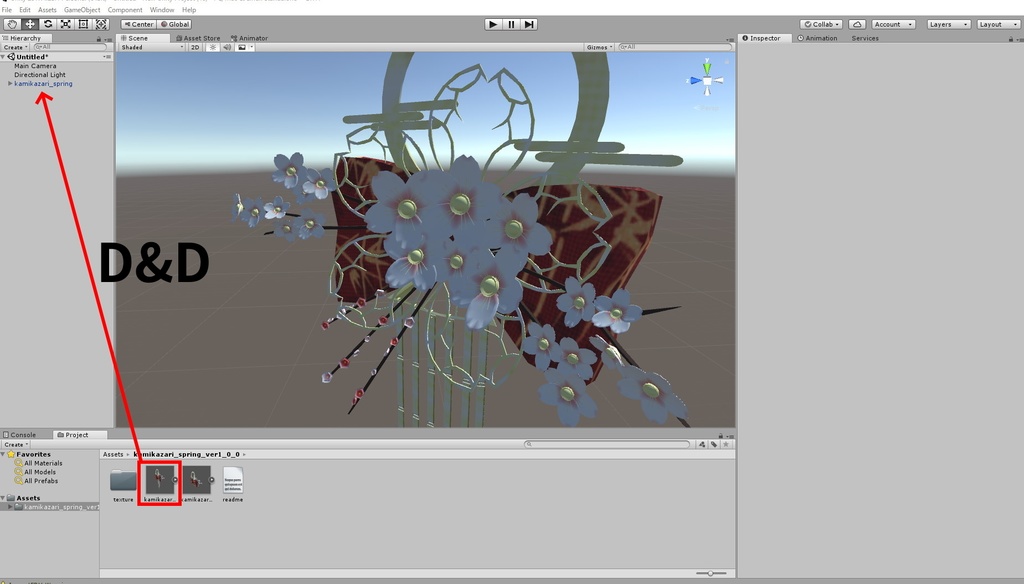The height and width of the screenshot is (584, 1024).
Task: Expand the kamikazari_spring hierarchy object
Action: (10, 84)
